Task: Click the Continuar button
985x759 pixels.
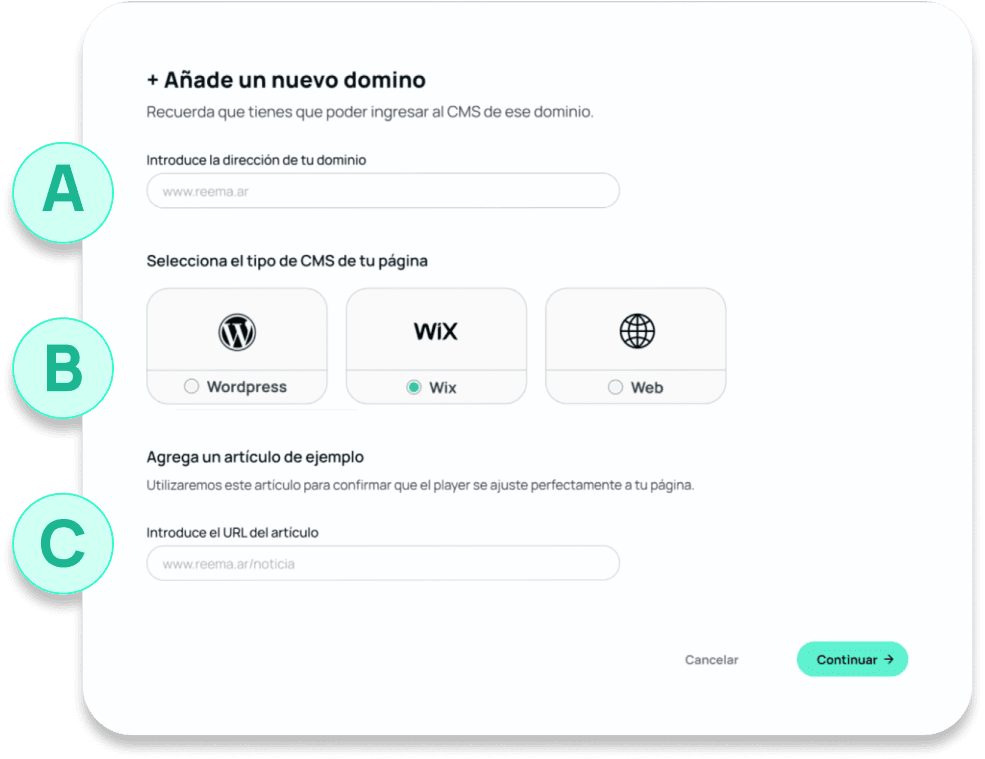Action: click(x=852, y=659)
